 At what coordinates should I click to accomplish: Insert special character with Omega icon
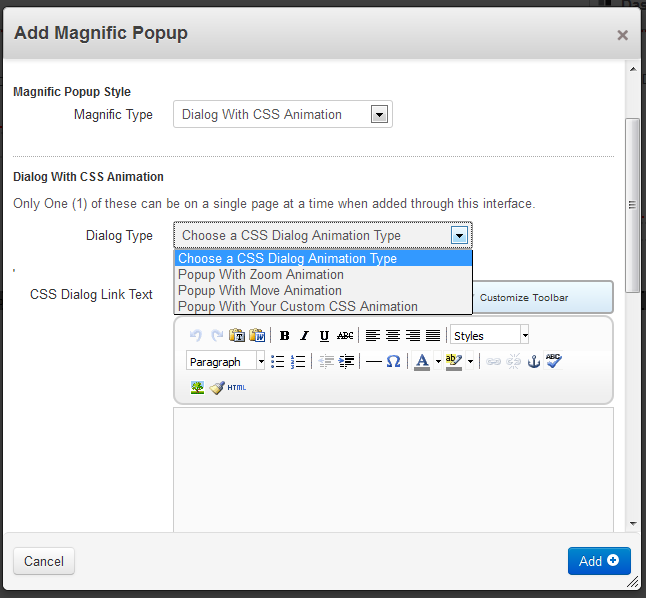point(393,361)
